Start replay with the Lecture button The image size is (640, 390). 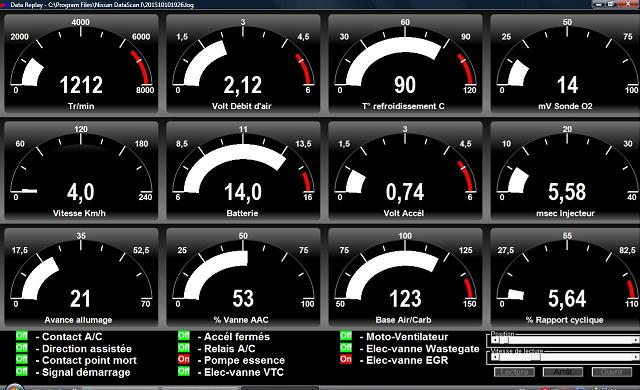click(514, 372)
